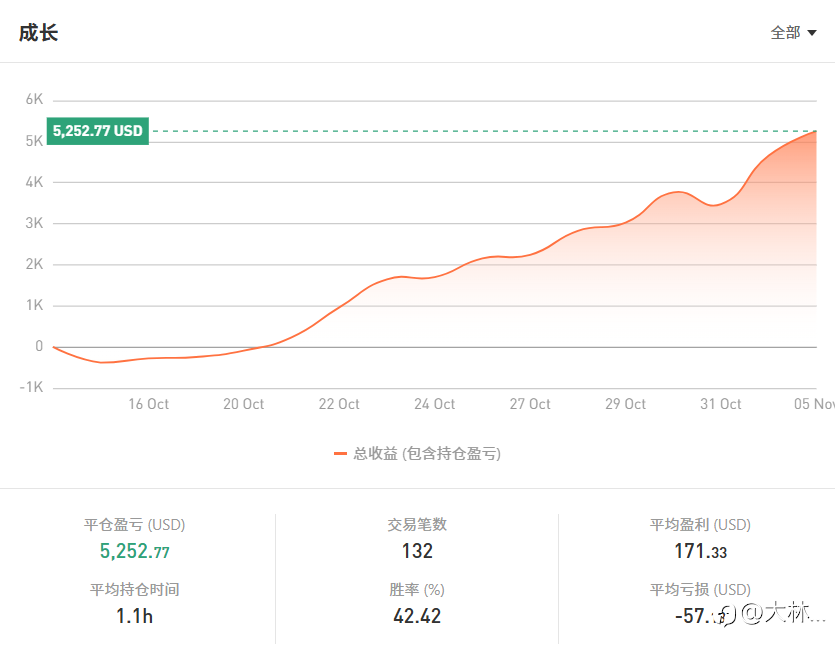Click the 大林 watermark username text
Viewport: 835px width, 654px height.
click(783, 613)
